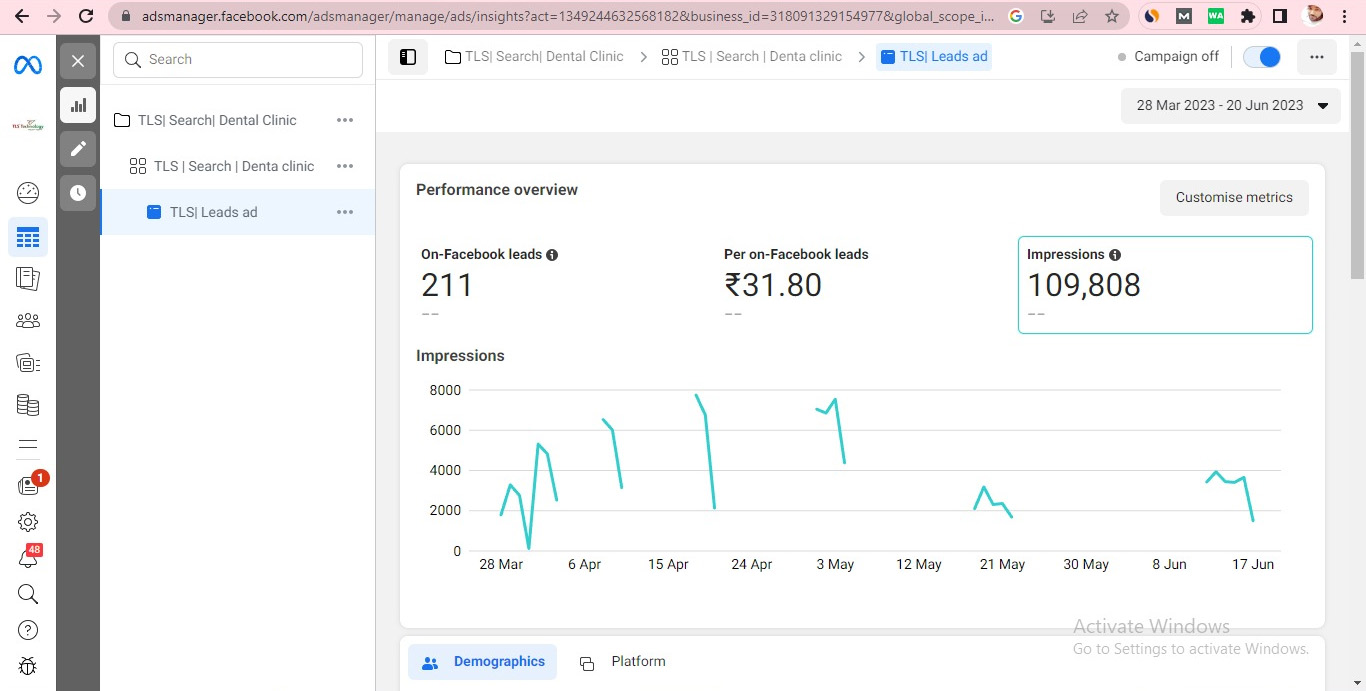1366x691 pixels.
Task: Select the pencil edit icon
Action: pyautogui.click(x=78, y=149)
